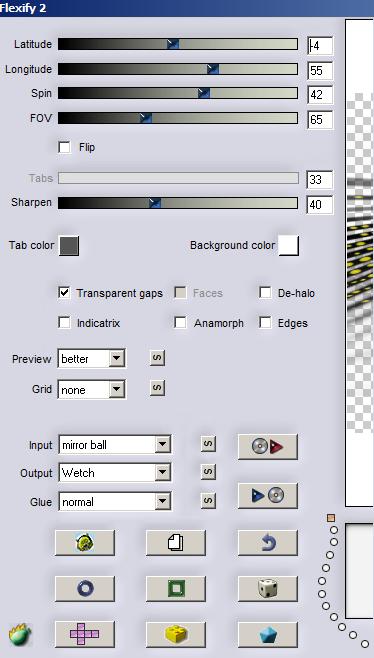The image size is (374, 658).
Task: Click the blue ring torus button
Action: point(85,588)
